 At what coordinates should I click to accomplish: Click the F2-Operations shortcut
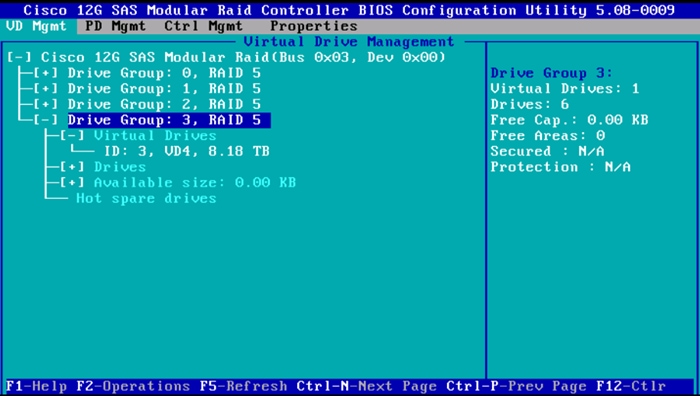[x=133, y=386]
